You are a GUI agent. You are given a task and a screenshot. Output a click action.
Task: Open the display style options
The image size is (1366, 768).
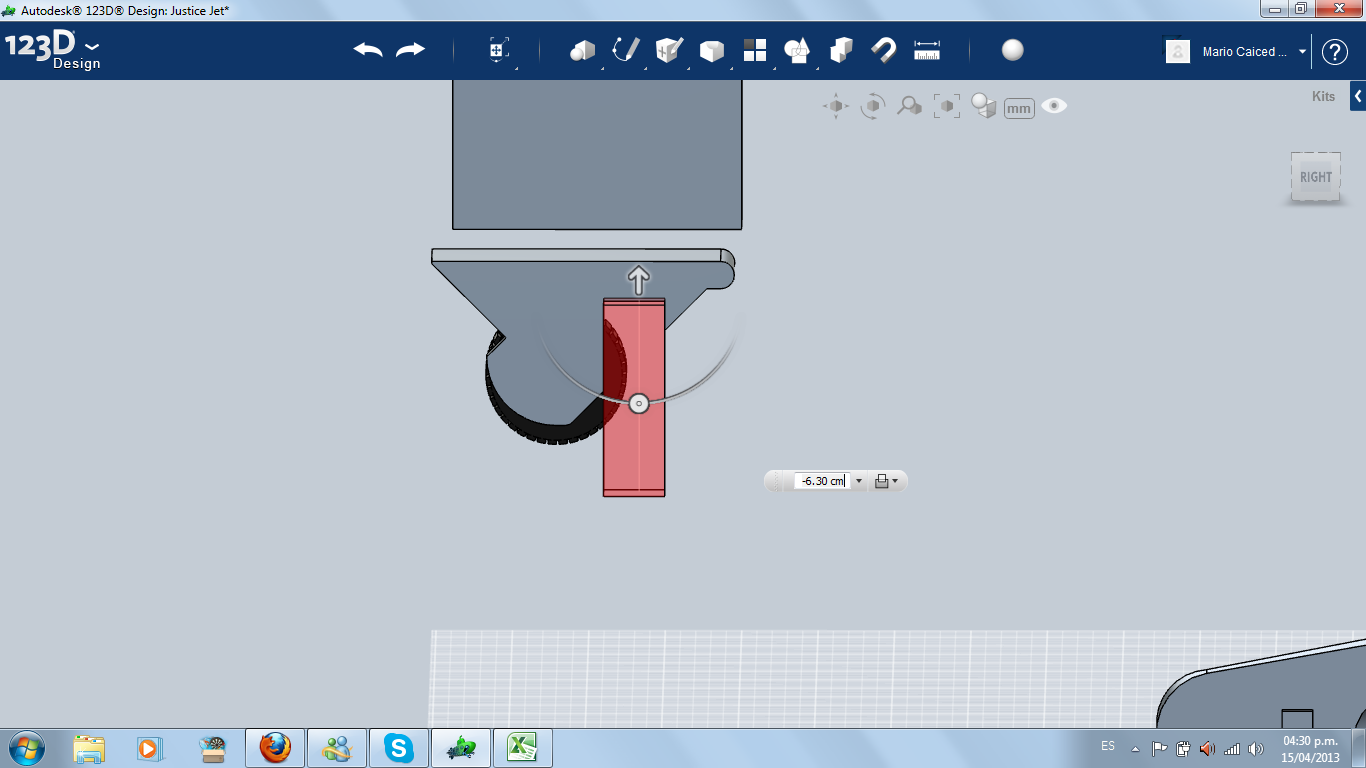pyautogui.click(x=984, y=106)
